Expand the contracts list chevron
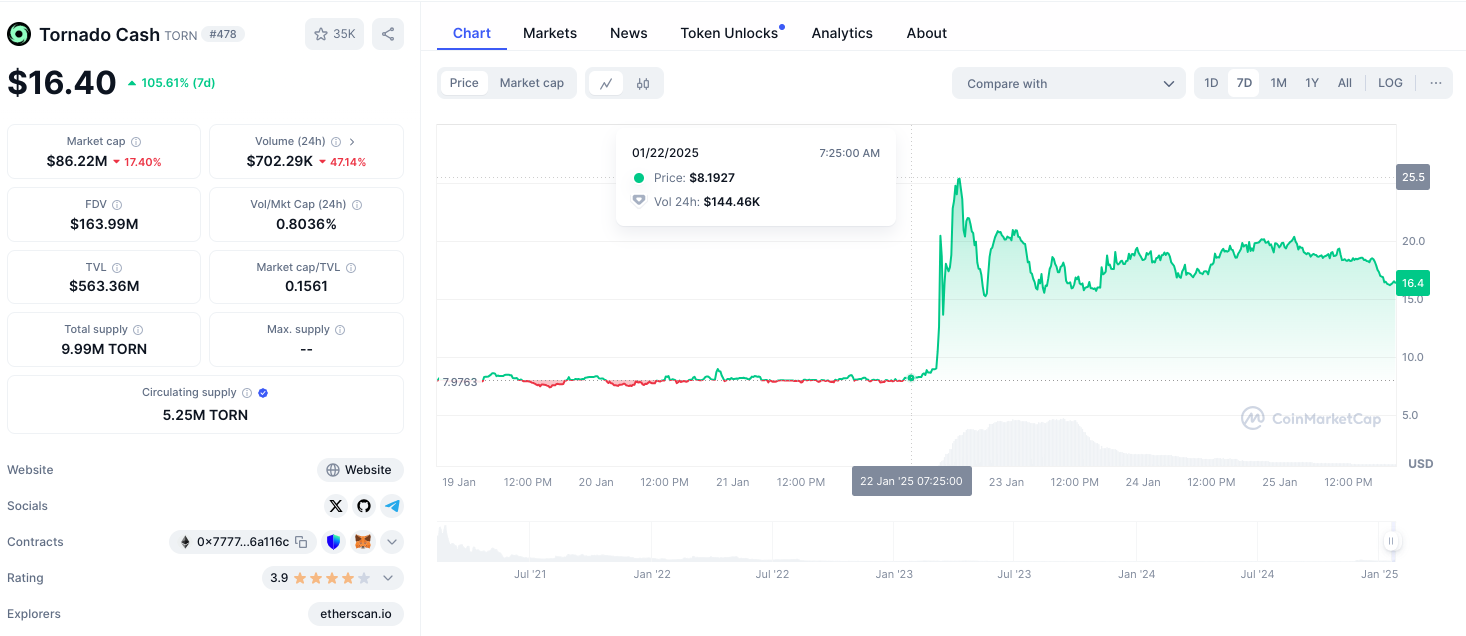This screenshot has height=636, width=1466. [392, 542]
